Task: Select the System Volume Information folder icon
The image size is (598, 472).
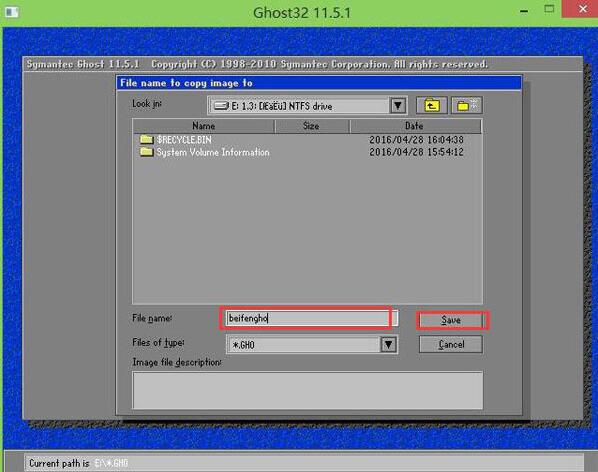Action: [146, 152]
